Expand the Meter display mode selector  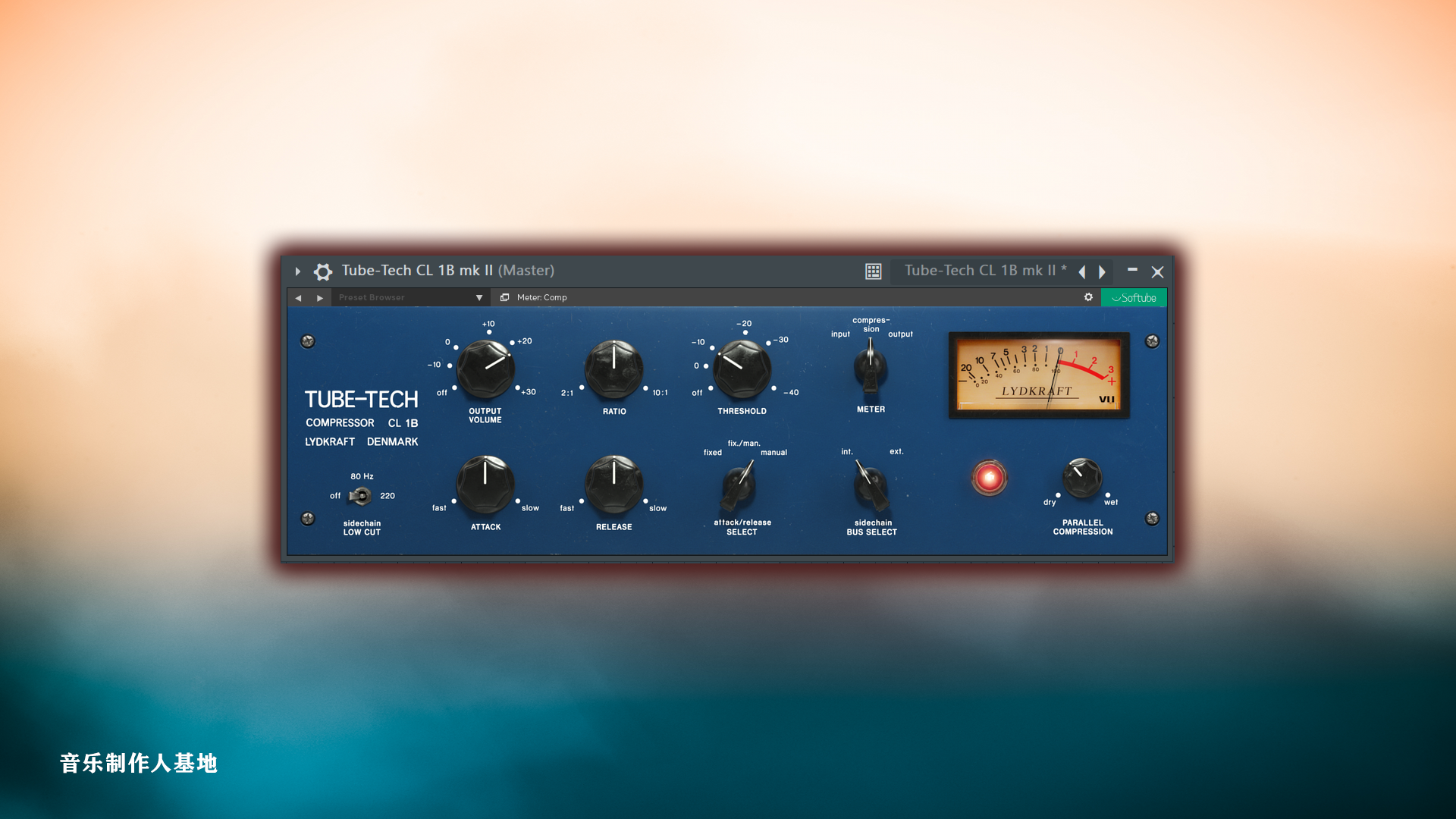coord(541,297)
